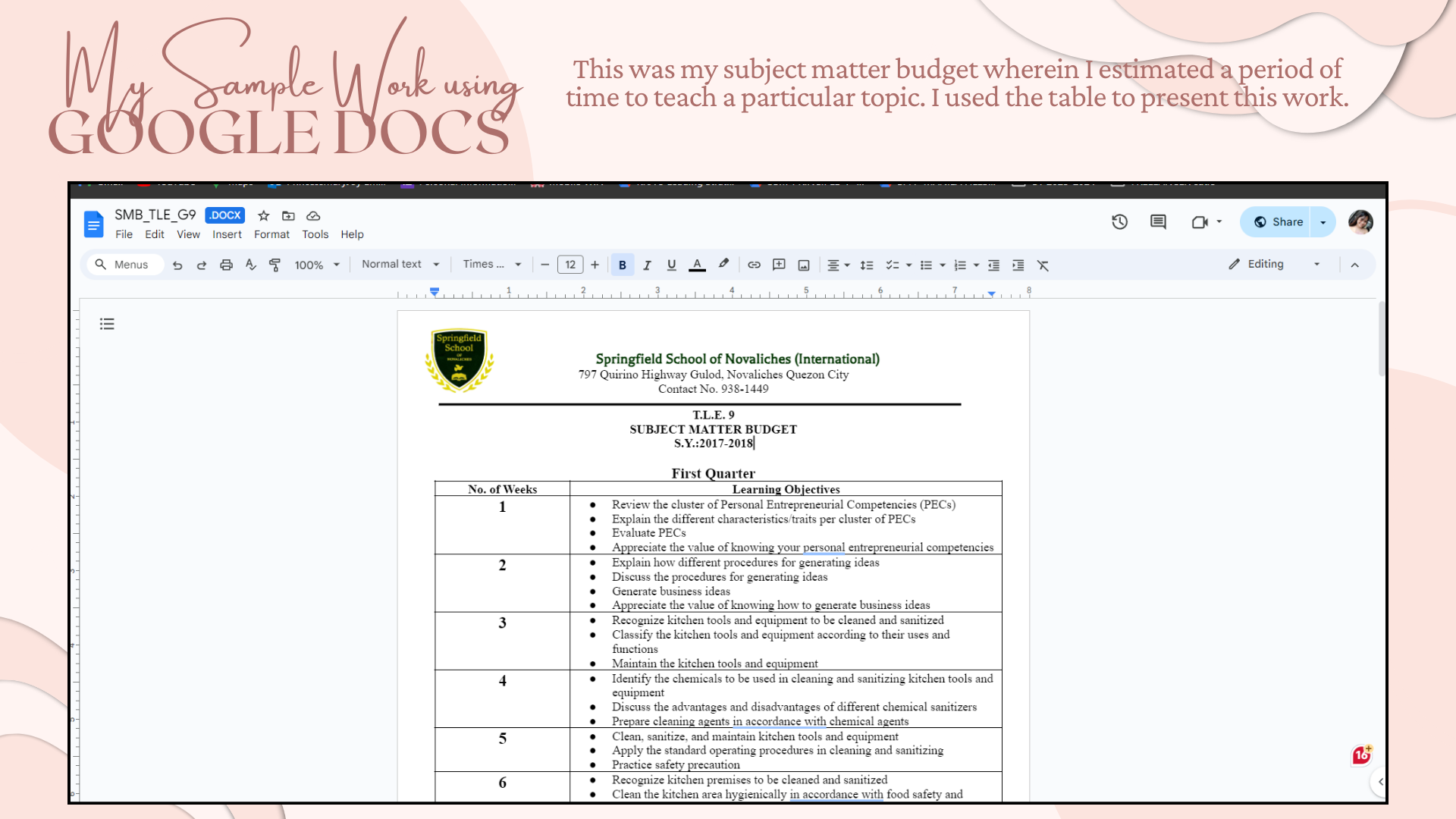This screenshot has height=819, width=1456.
Task: Open version history clock icon
Action: 1119,222
